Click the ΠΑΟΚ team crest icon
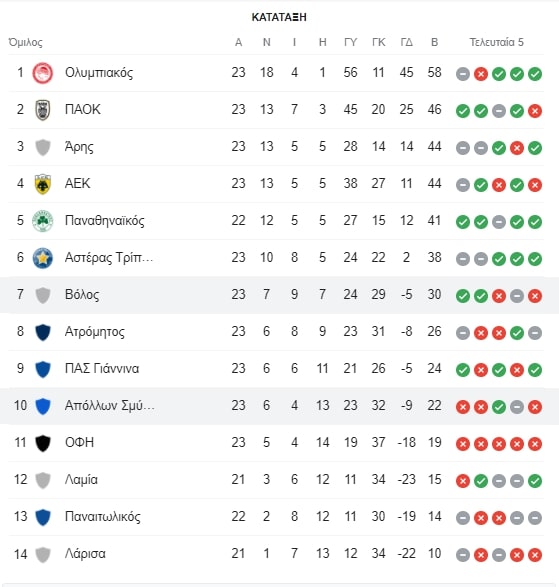559x587 pixels. (x=43, y=110)
